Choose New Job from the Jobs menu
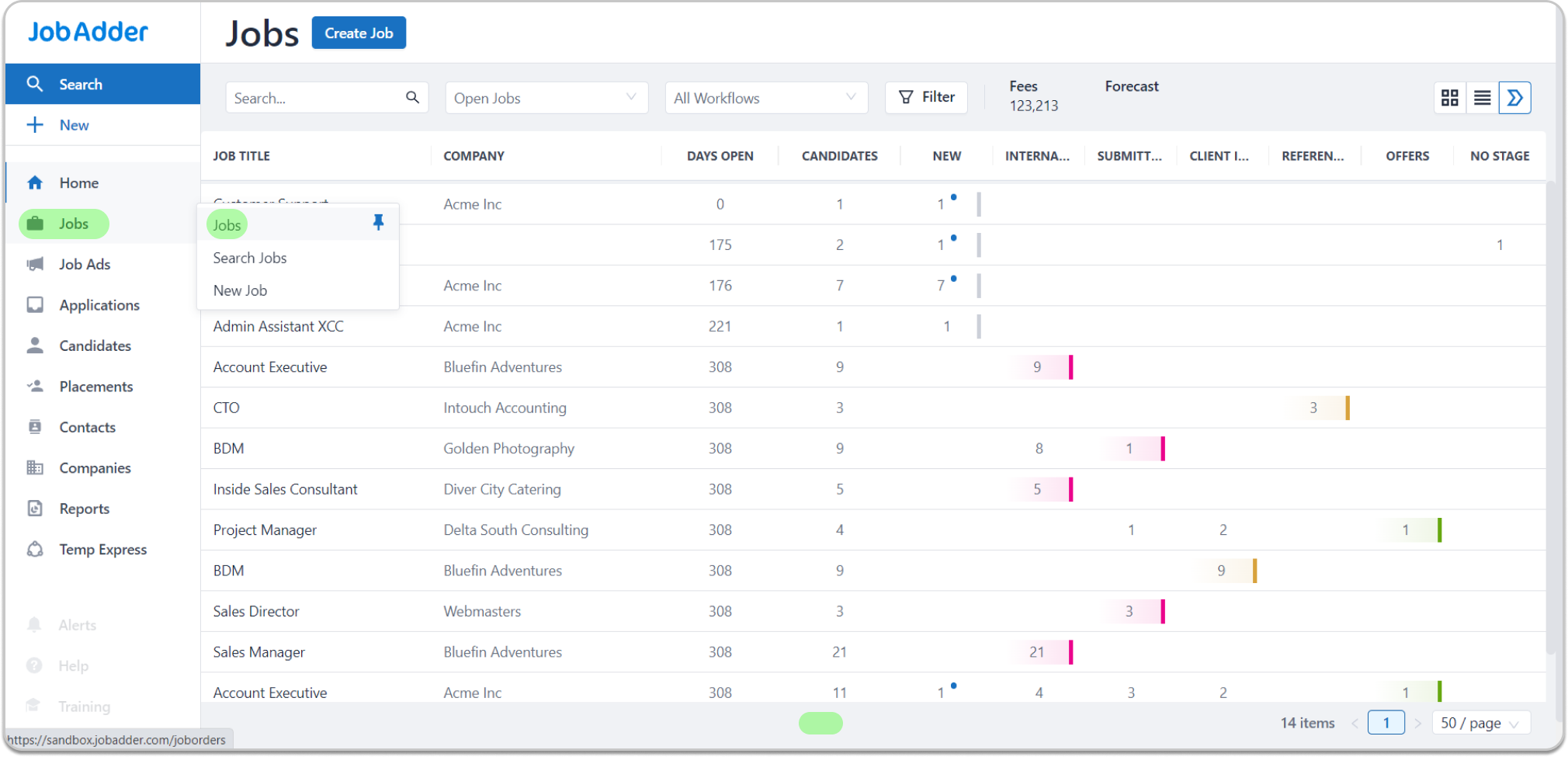The width and height of the screenshot is (1568, 757). pos(240,290)
